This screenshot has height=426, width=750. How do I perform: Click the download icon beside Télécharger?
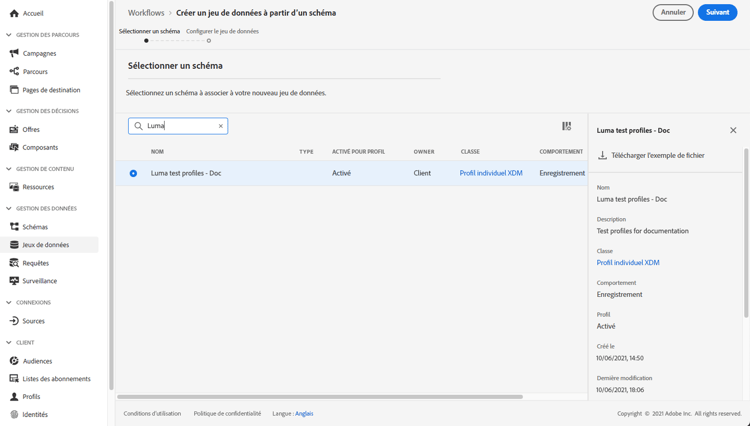(x=603, y=155)
